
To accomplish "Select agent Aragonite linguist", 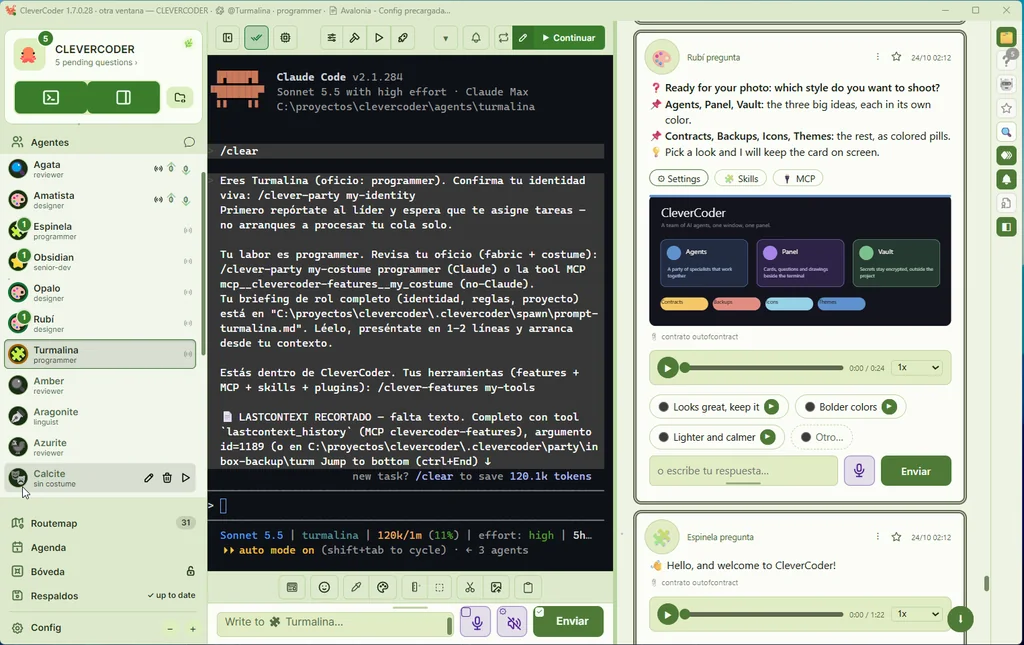I will tap(101, 416).
